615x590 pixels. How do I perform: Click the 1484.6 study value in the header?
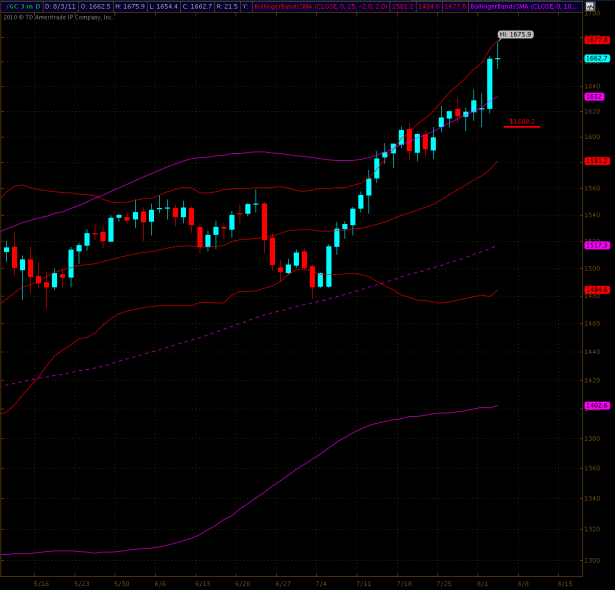pos(428,7)
